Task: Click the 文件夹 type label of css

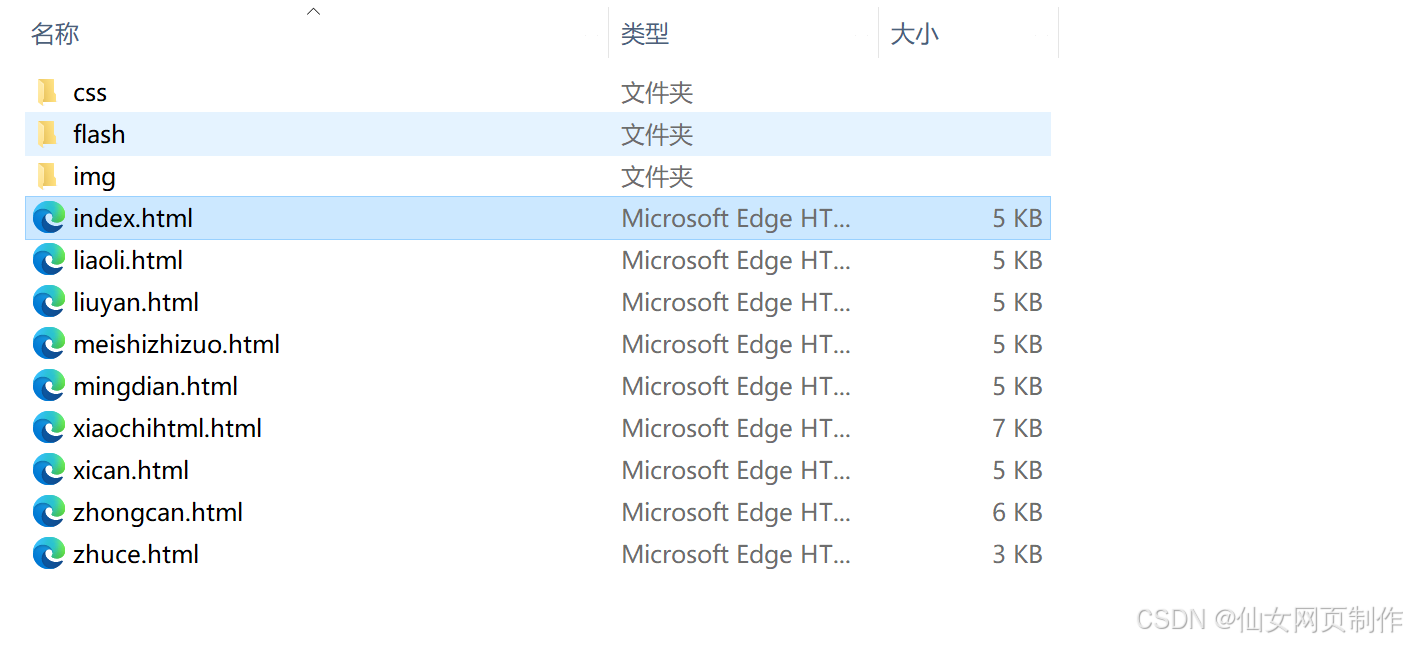Action: pyautogui.click(x=657, y=92)
